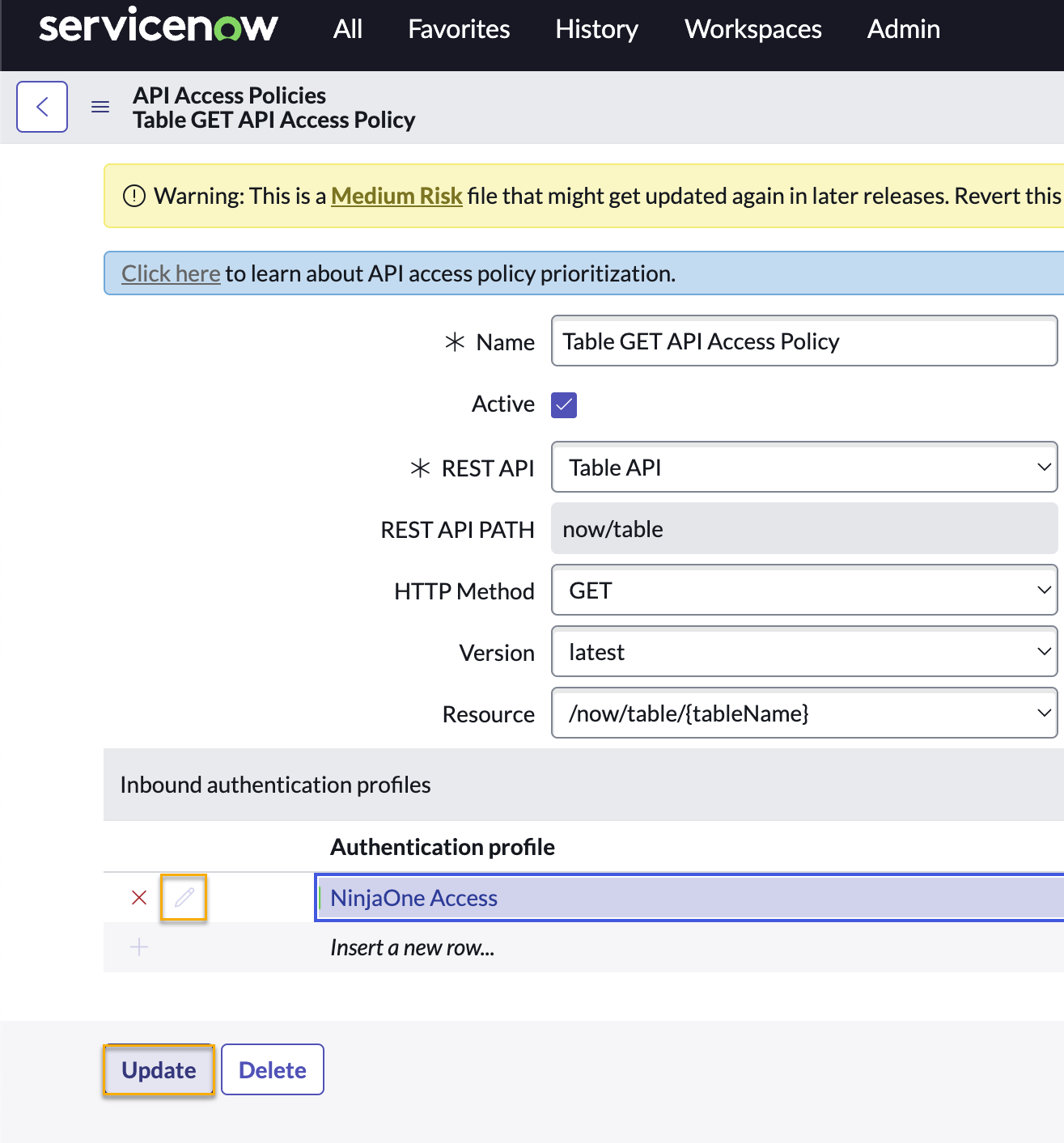
Task: Click the red X delete row icon
Action: click(x=139, y=897)
